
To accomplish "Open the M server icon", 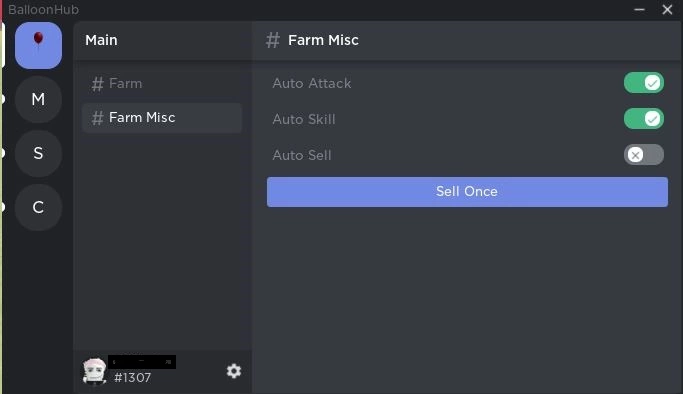I will 38,99.
